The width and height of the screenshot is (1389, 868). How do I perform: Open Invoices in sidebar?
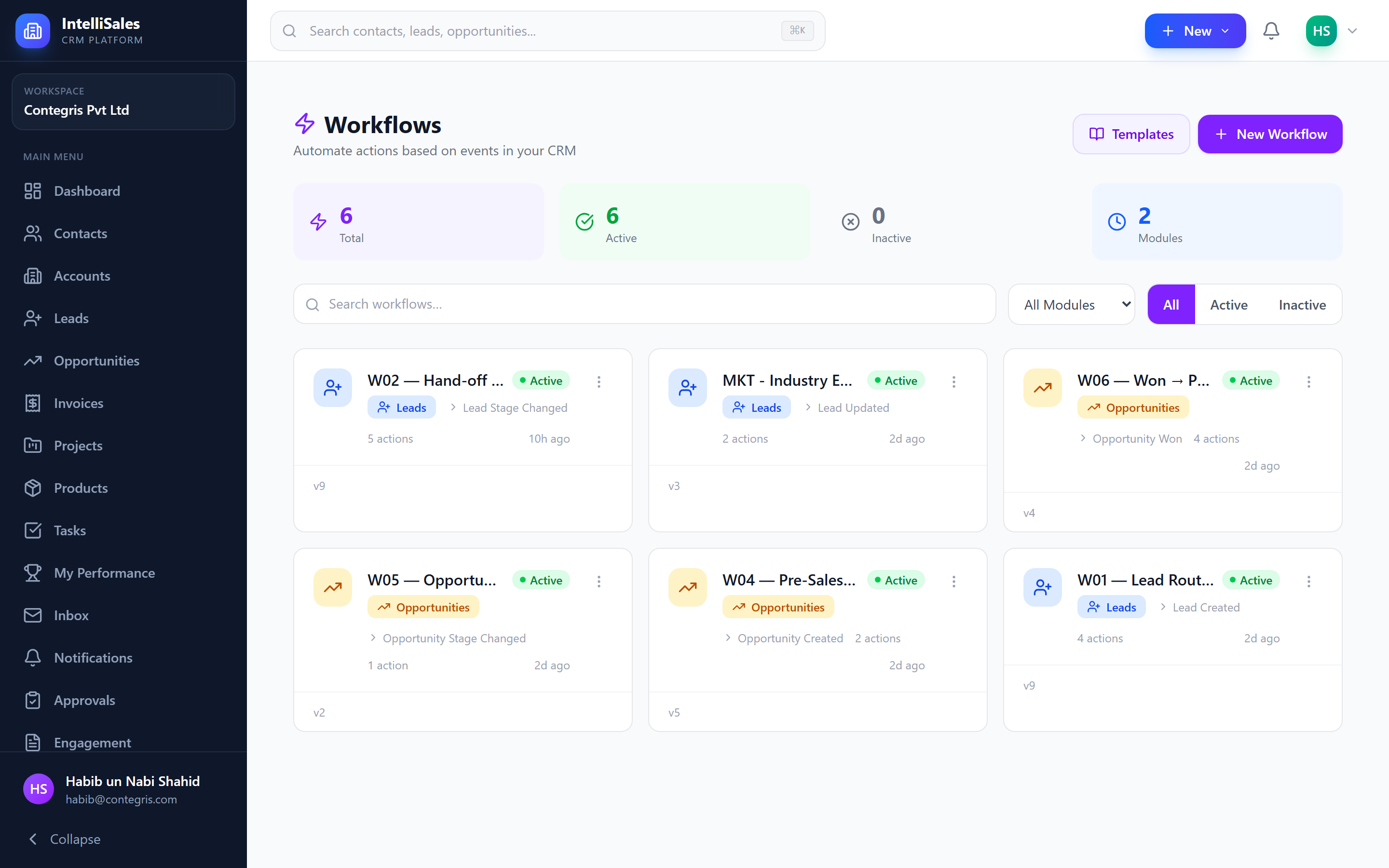pyautogui.click(x=123, y=404)
